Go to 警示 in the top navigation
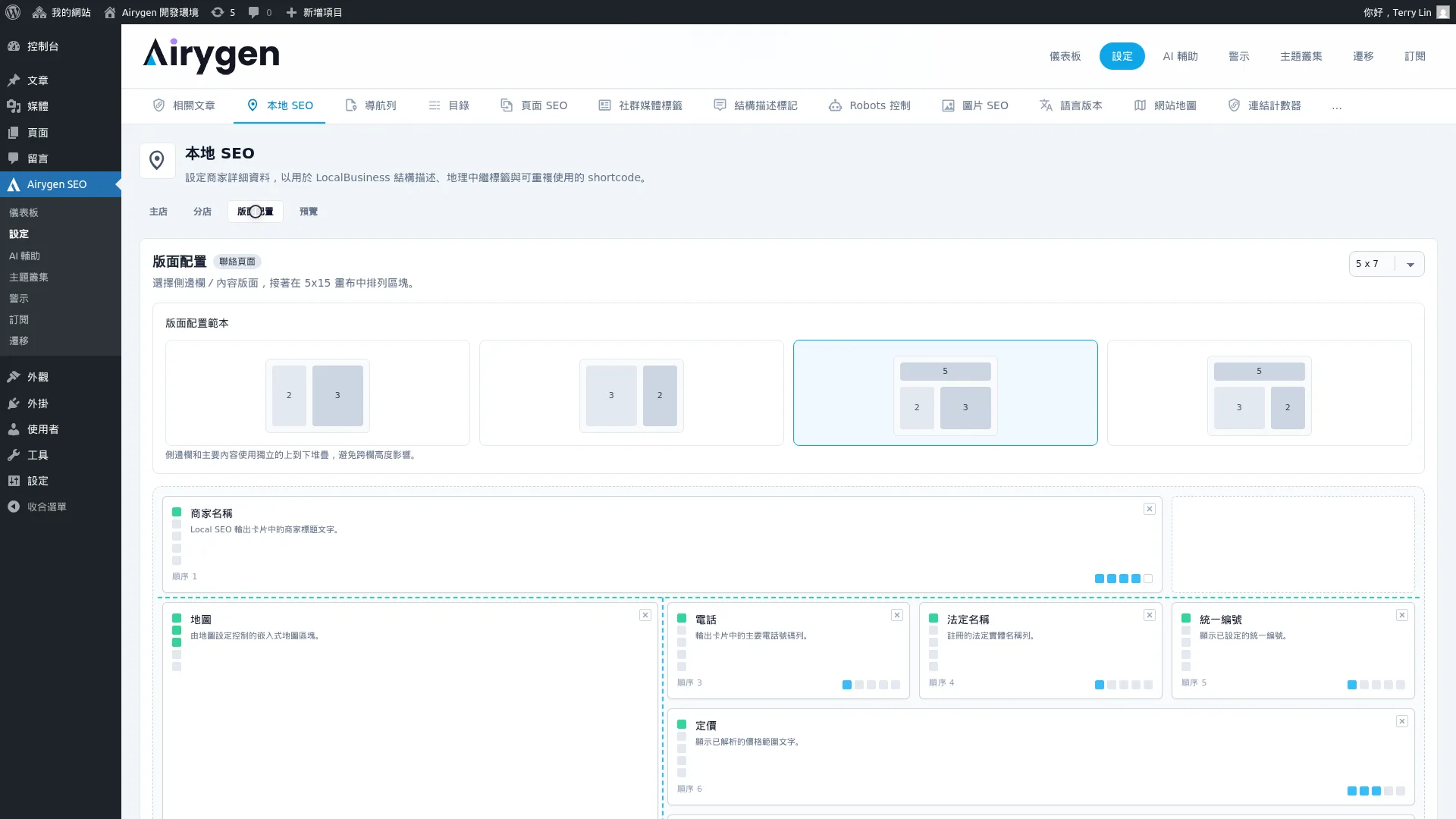 (x=1239, y=56)
